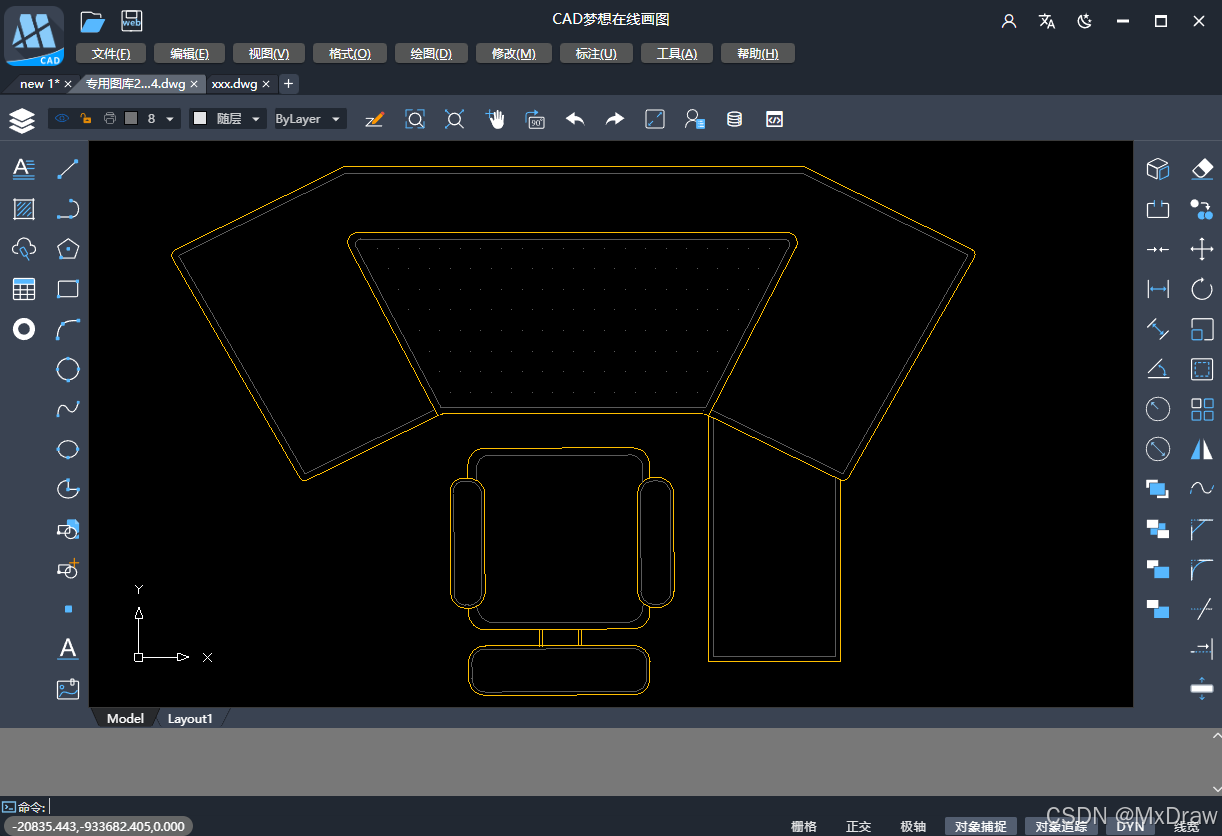This screenshot has width=1222, height=836.
Task: Open the code script icon
Action: tap(774, 119)
